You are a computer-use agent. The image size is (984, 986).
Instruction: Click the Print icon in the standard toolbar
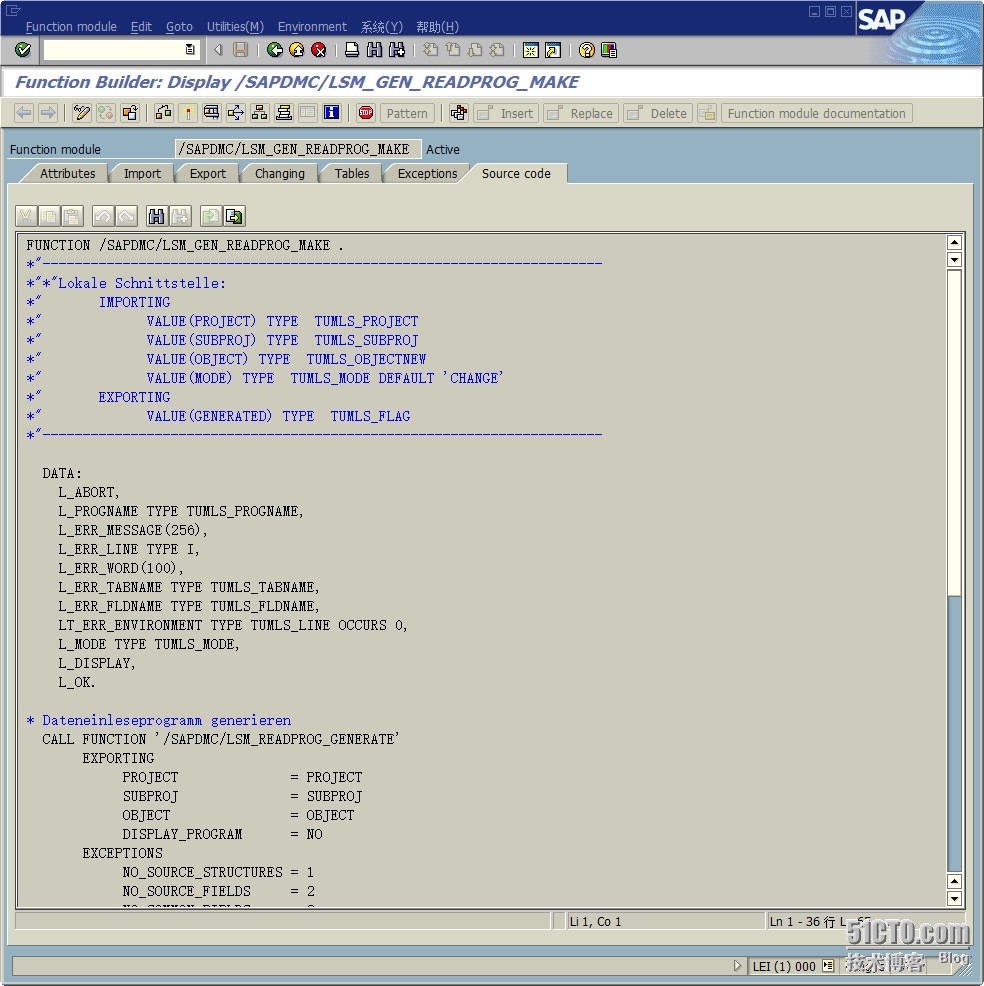click(x=352, y=50)
